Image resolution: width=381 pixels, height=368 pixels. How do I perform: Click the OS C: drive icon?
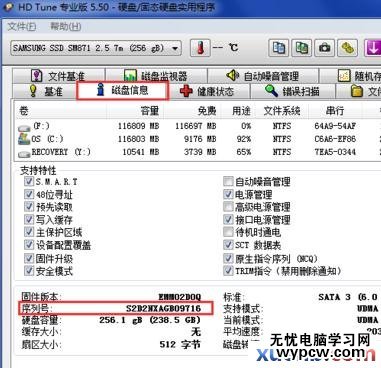tap(24, 139)
